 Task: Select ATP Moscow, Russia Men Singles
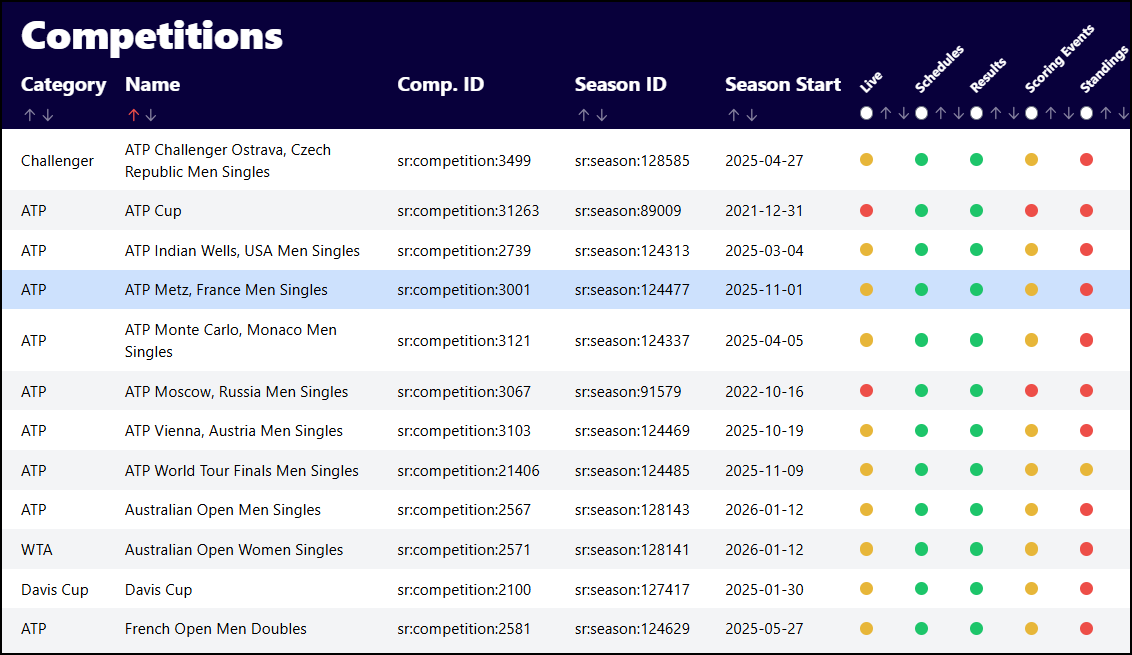click(236, 391)
